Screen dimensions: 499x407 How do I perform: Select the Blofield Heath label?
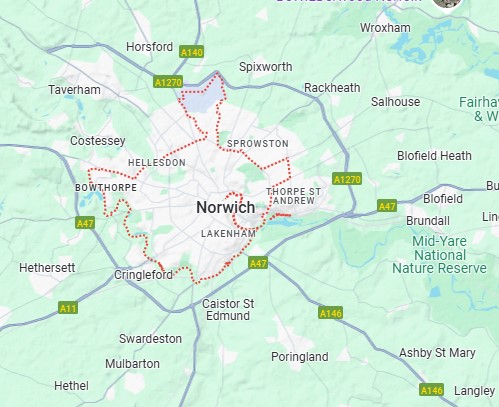coord(434,156)
